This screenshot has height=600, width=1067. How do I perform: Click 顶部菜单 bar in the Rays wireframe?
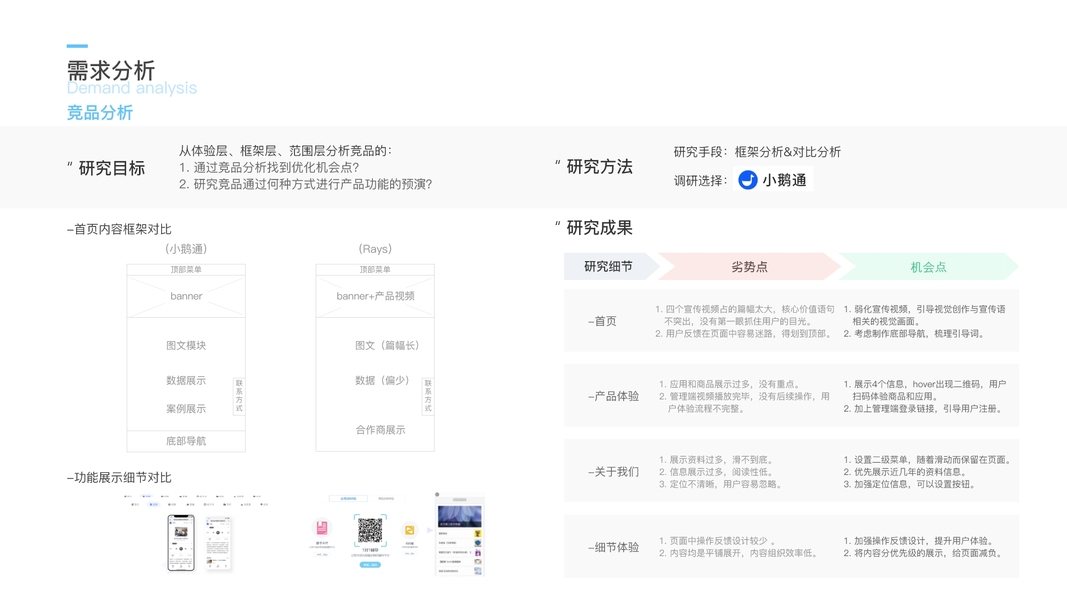[375, 269]
